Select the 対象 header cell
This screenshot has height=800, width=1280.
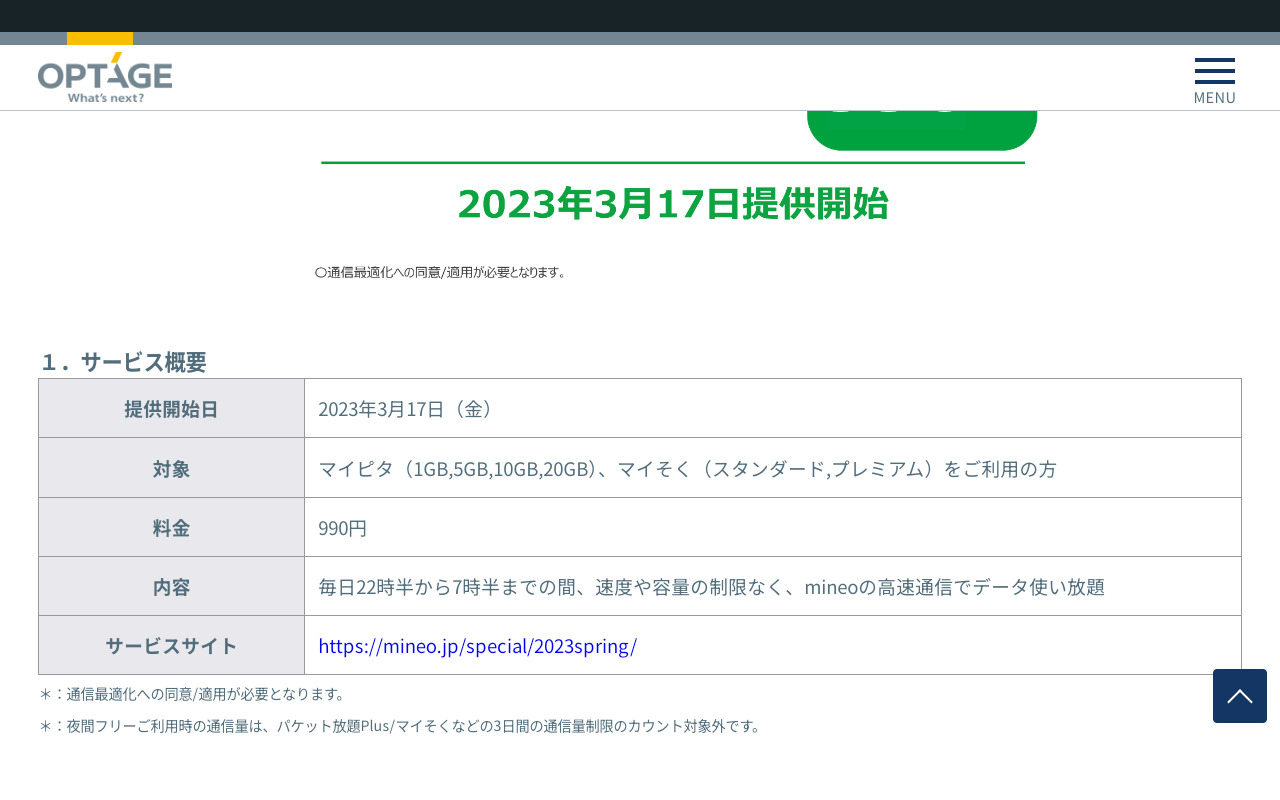(x=171, y=468)
